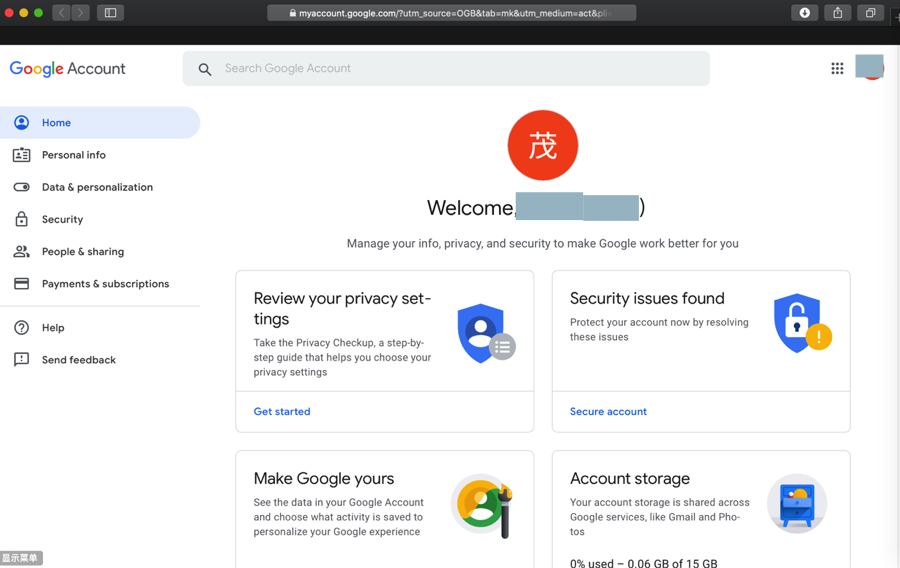Click Get started link
The height and width of the screenshot is (568, 900).
coord(282,411)
